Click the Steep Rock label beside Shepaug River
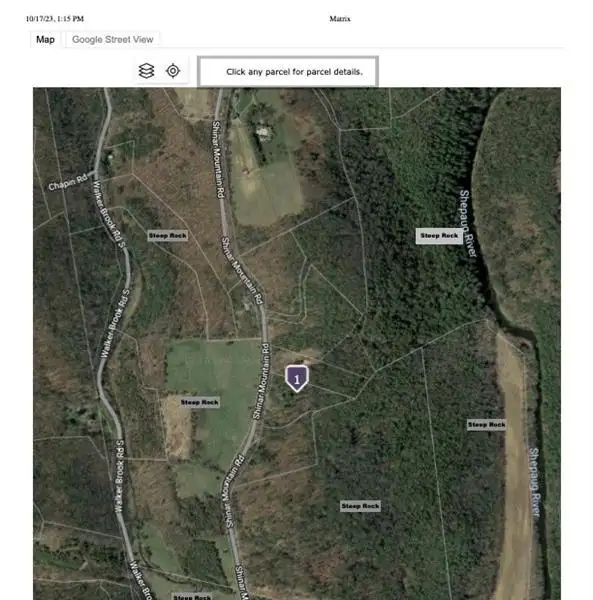This screenshot has height=600, width=593. [439, 236]
